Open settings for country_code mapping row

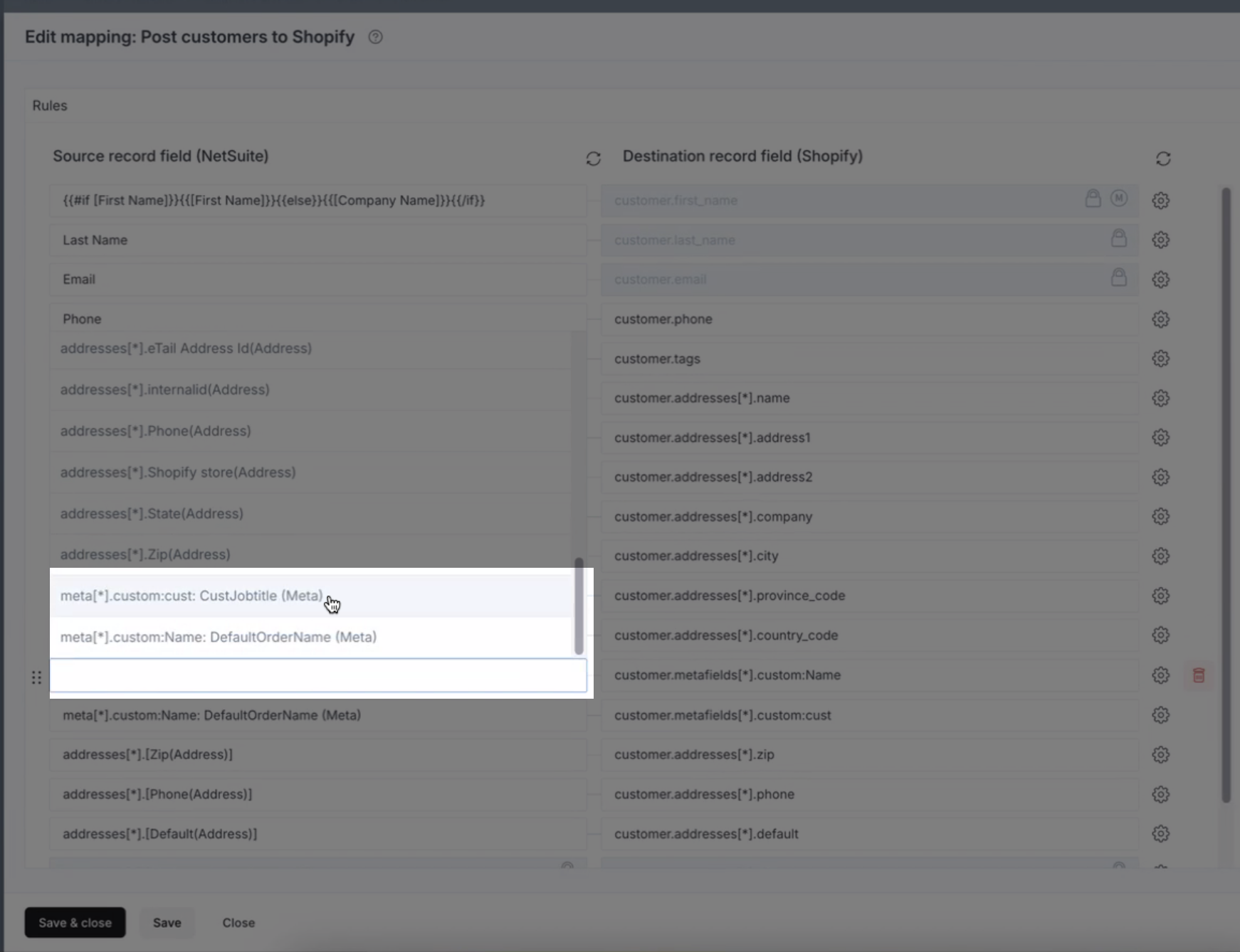point(1160,635)
